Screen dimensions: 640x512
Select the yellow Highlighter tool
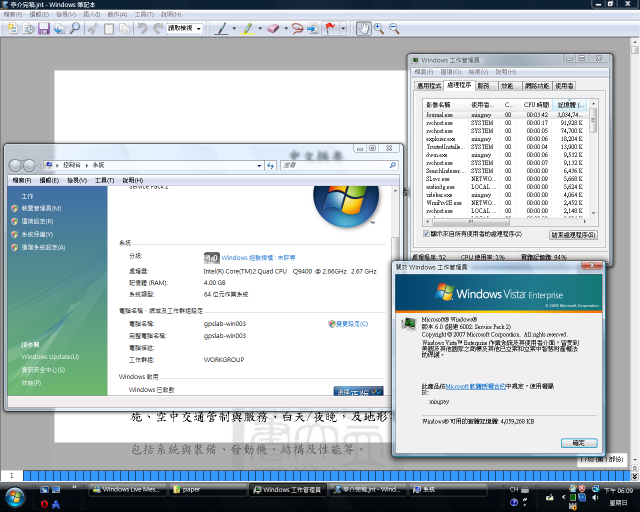tap(248, 29)
